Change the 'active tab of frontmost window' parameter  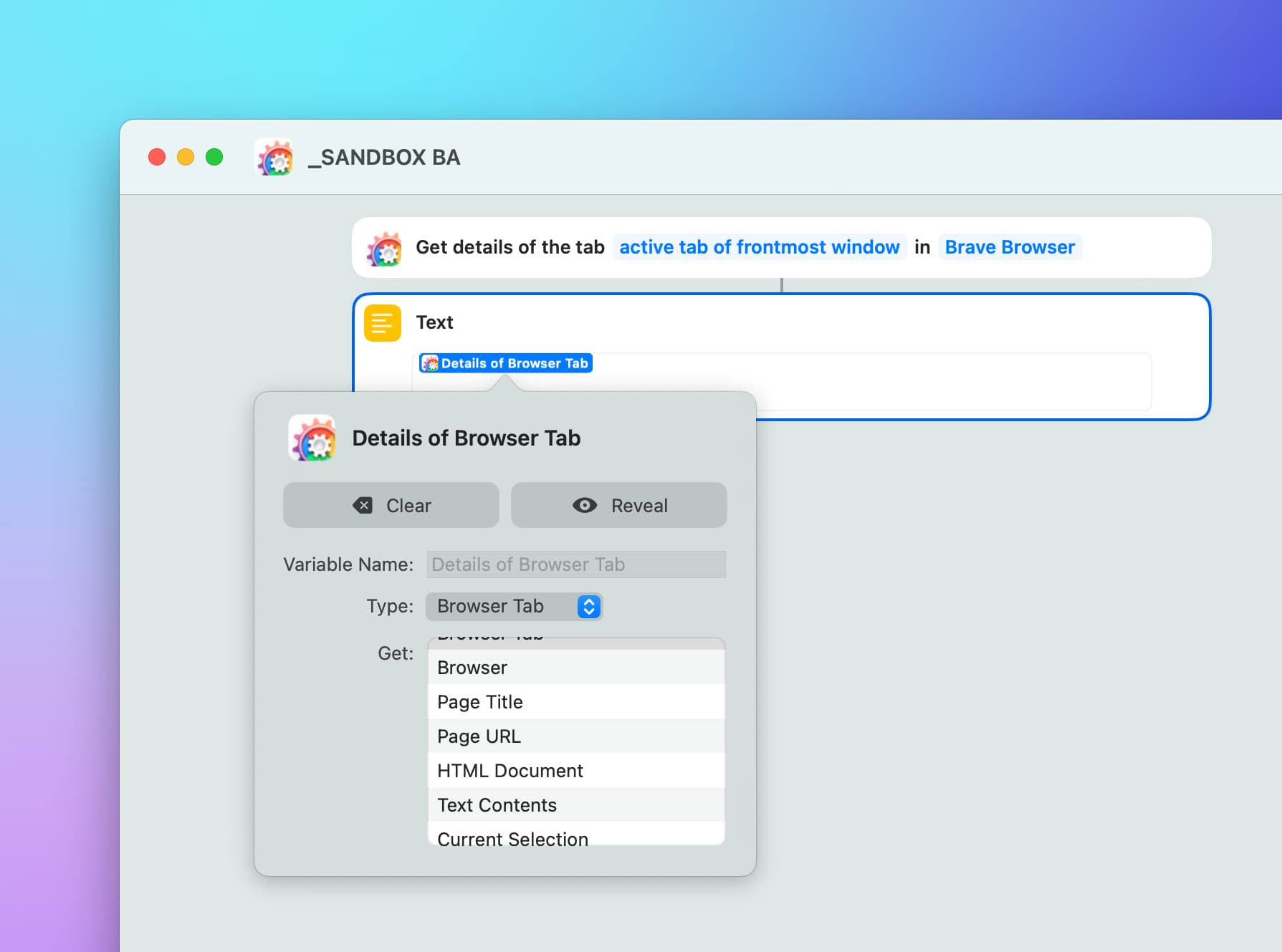(x=759, y=247)
